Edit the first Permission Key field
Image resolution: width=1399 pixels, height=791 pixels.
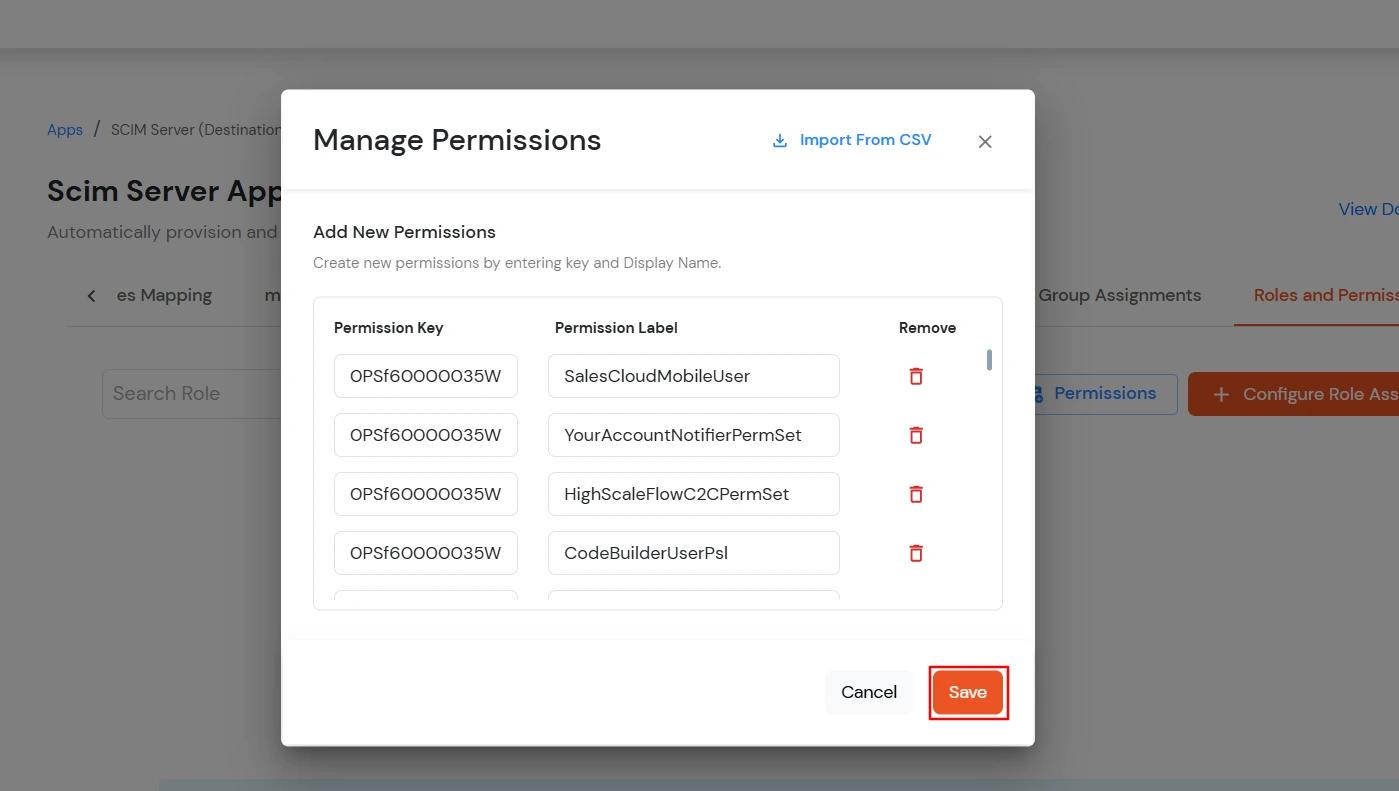point(425,375)
